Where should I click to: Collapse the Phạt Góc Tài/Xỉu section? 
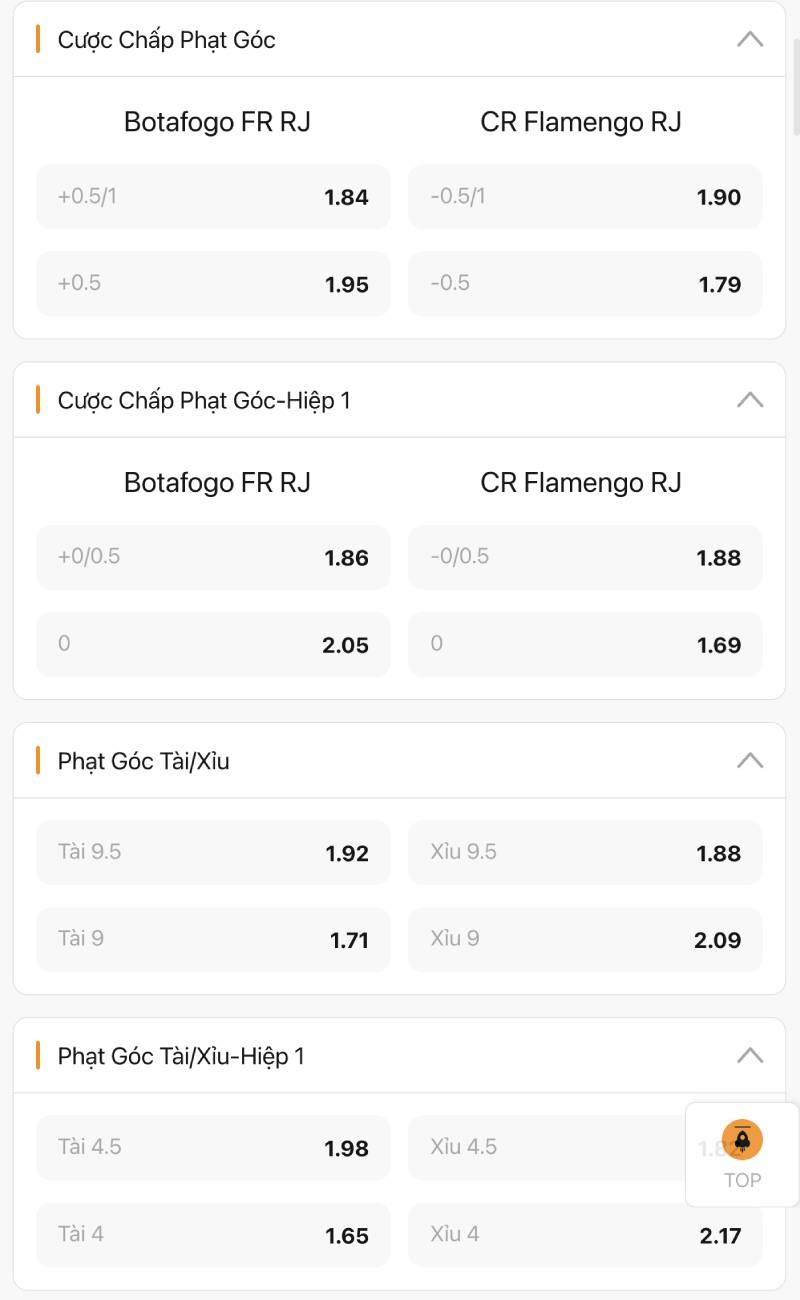click(x=749, y=761)
